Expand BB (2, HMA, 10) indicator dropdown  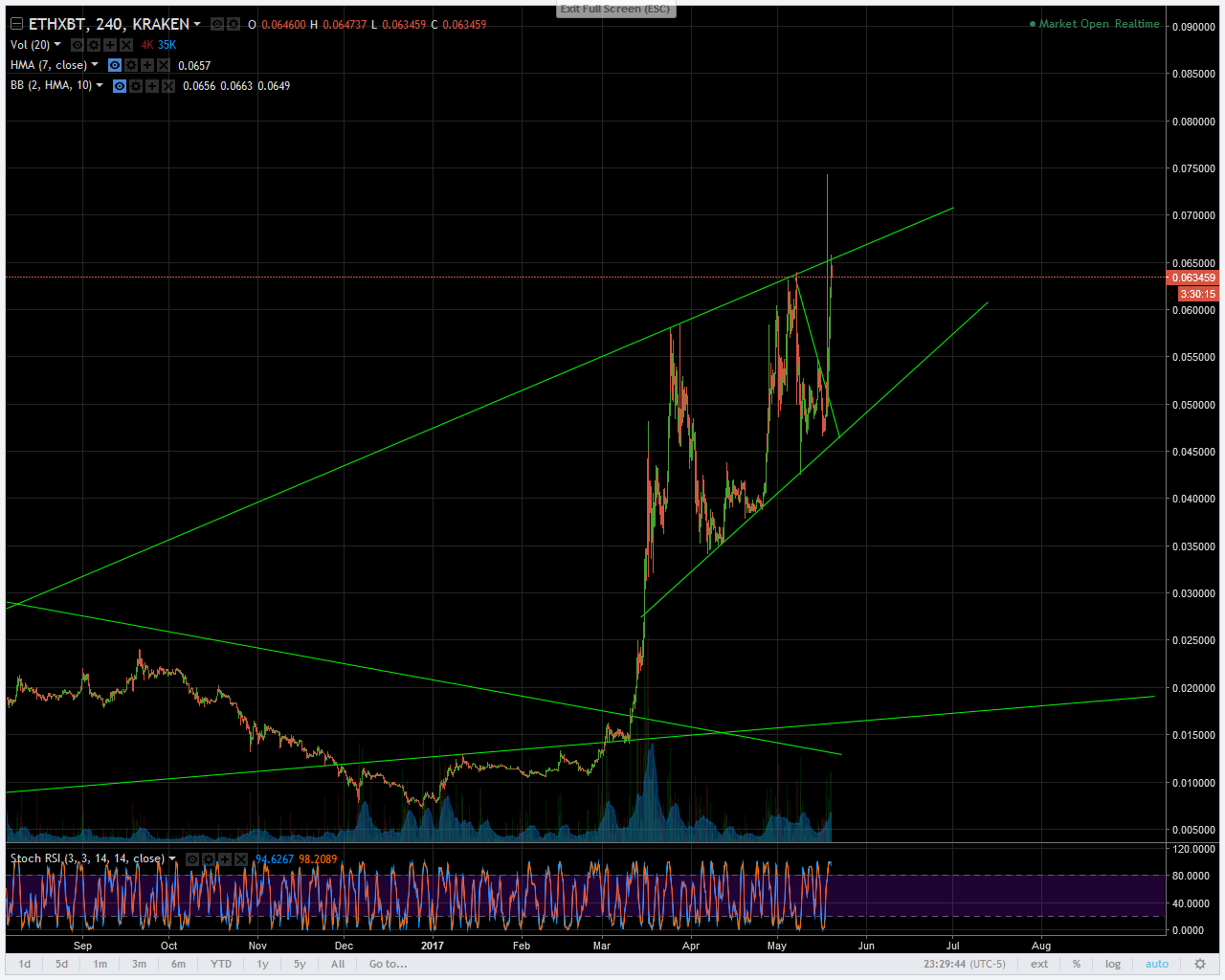click(x=100, y=86)
